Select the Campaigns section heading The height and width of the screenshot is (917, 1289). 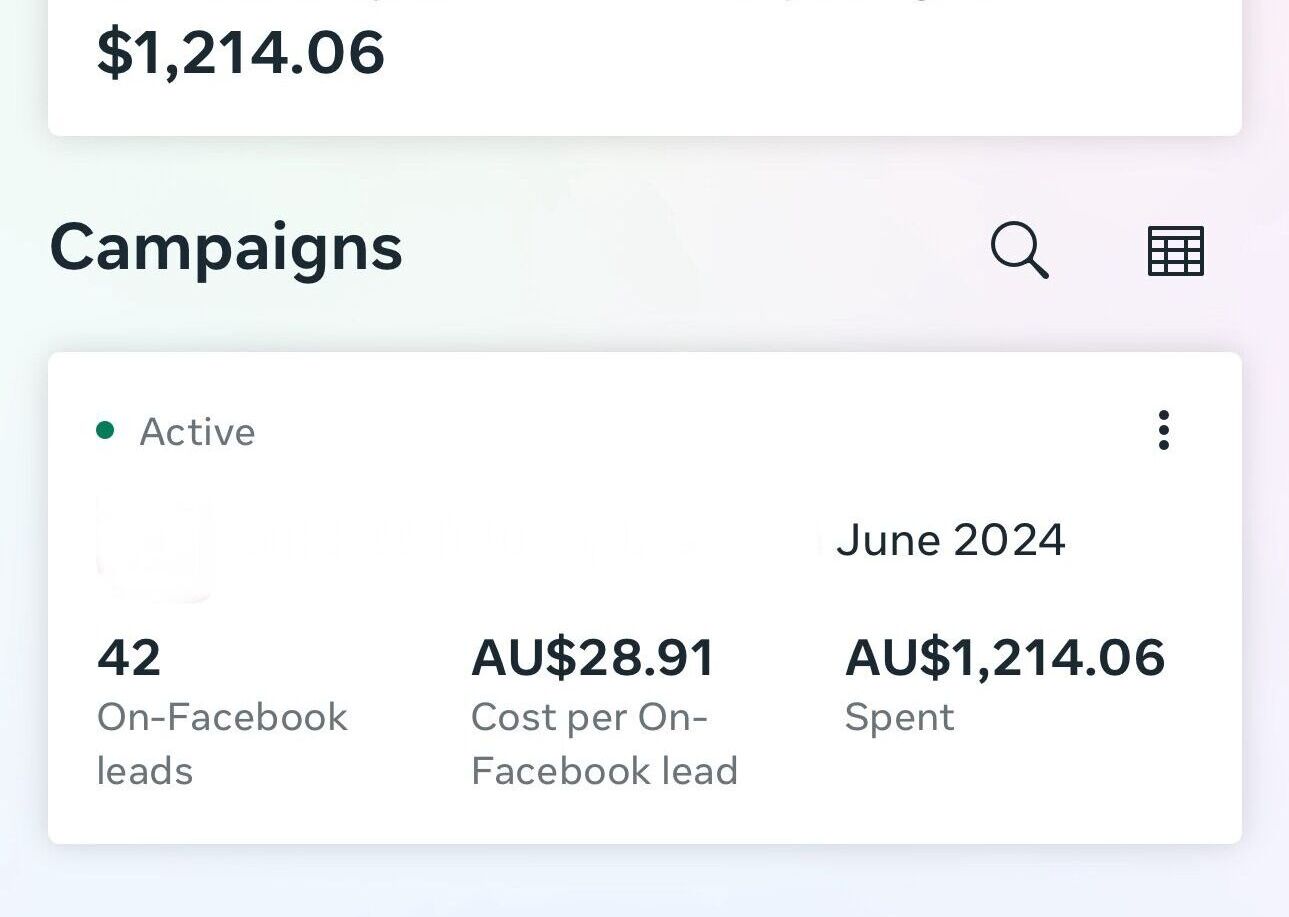point(226,248)
